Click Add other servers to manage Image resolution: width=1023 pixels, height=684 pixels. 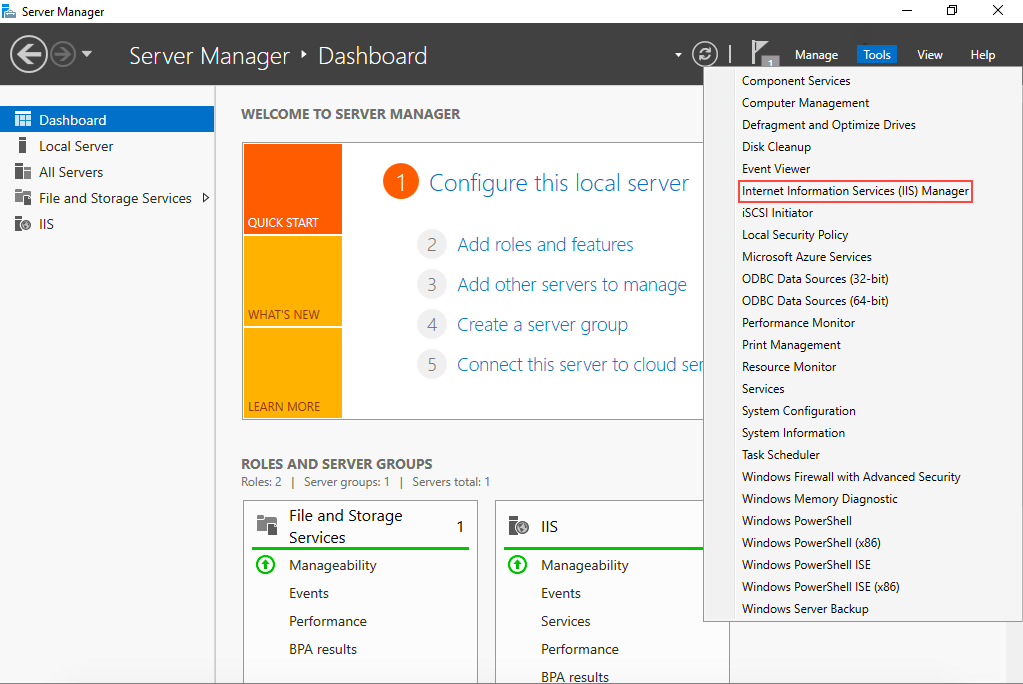[x=572, y=285]
